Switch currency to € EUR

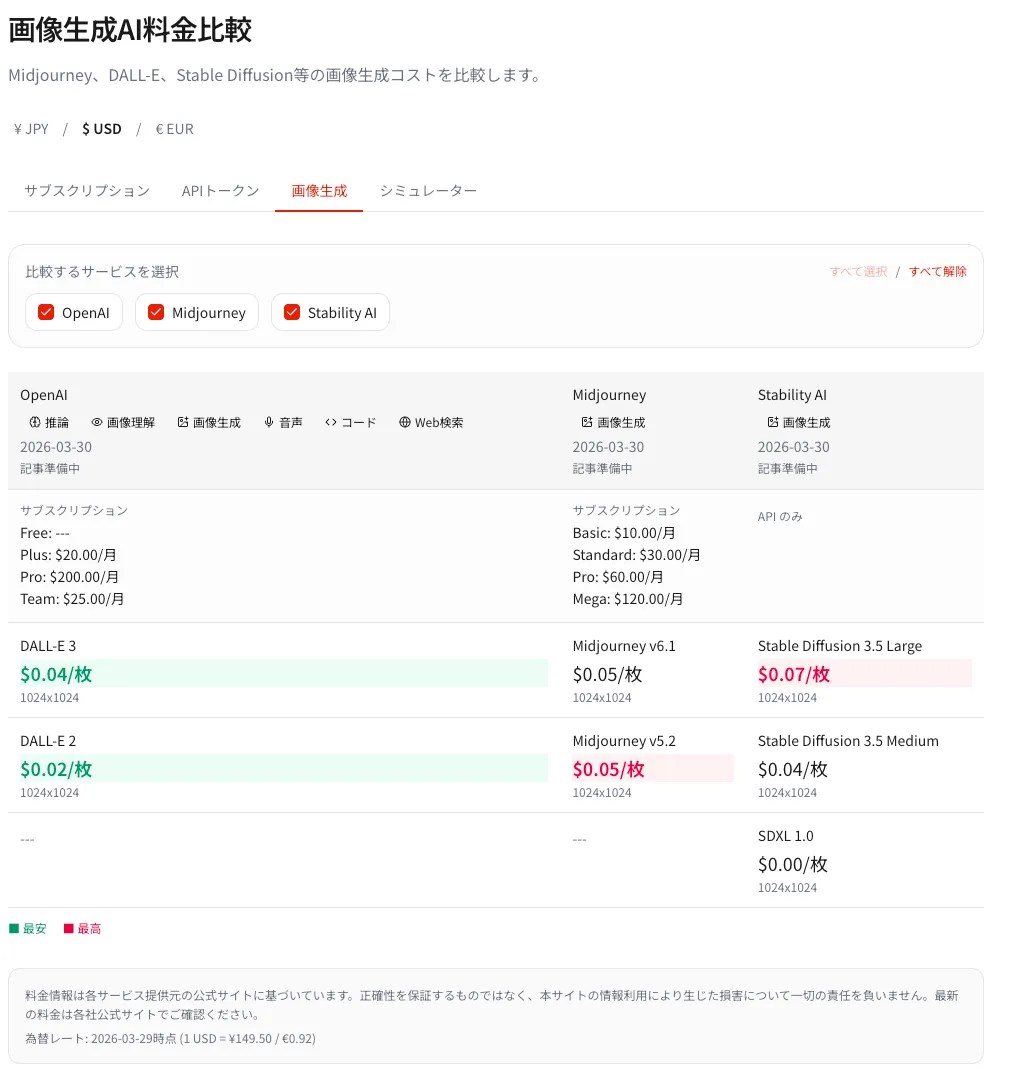[175, 129]
